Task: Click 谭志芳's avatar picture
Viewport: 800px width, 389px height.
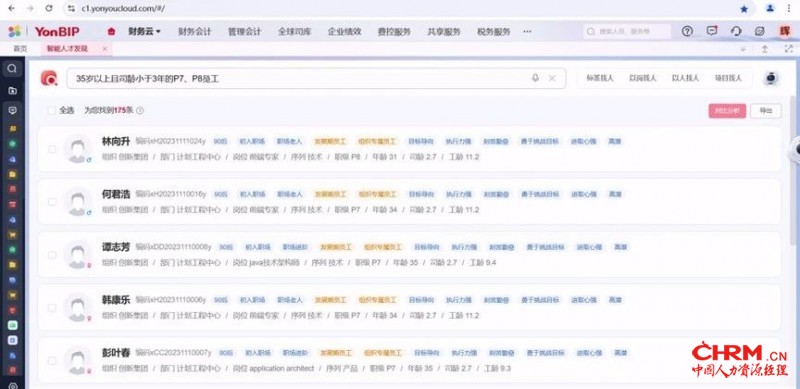Action: click(78, 255)
